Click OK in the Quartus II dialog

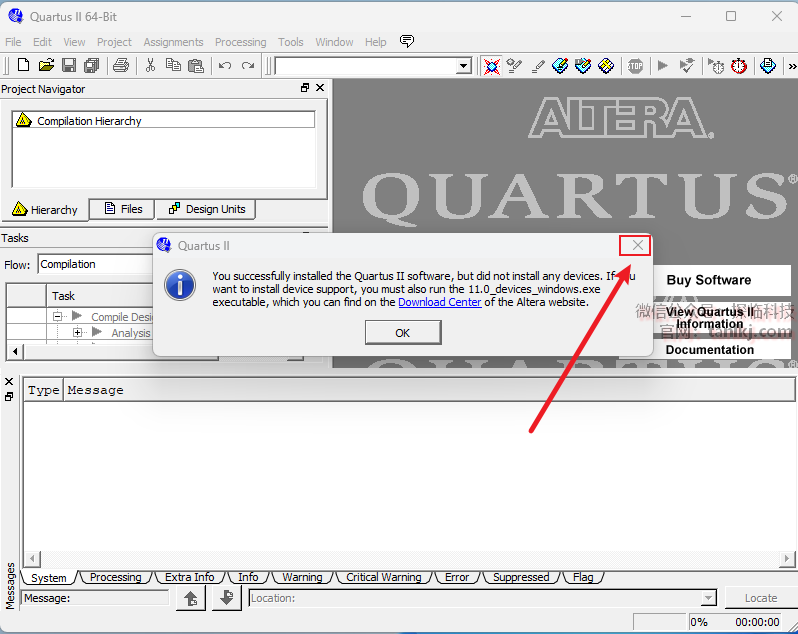[x=403, y=333]
